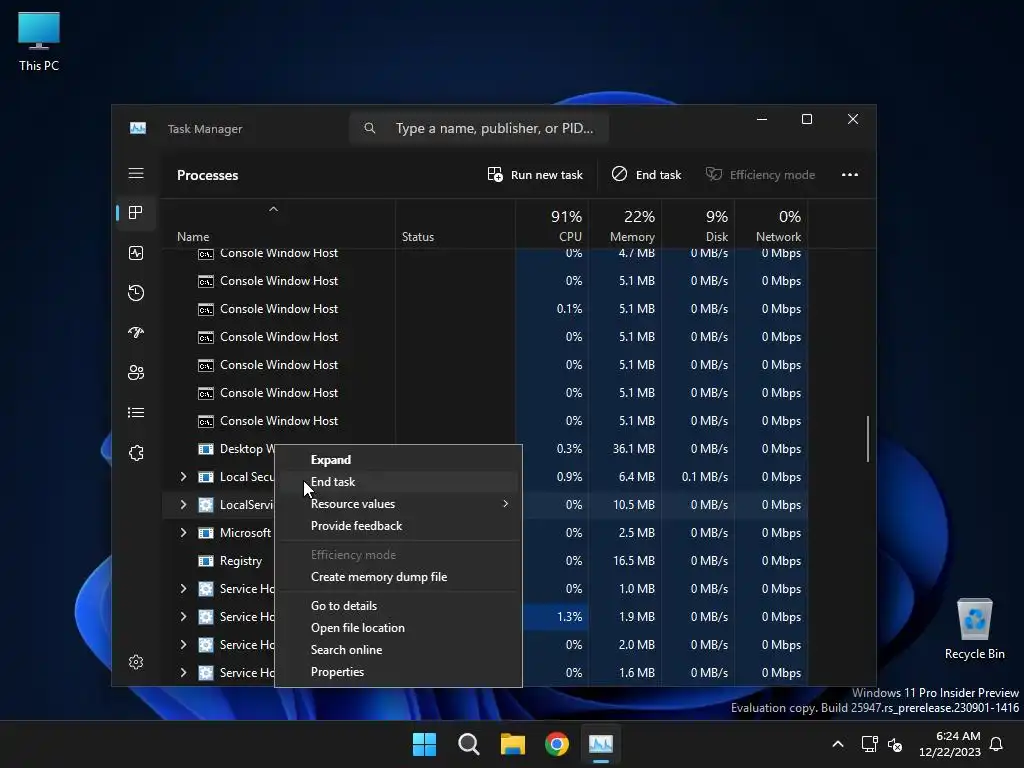The height and width of the screenshot is (768, 1024).
Task: Open the Startup apps sidebar icon
Action: 136,332
